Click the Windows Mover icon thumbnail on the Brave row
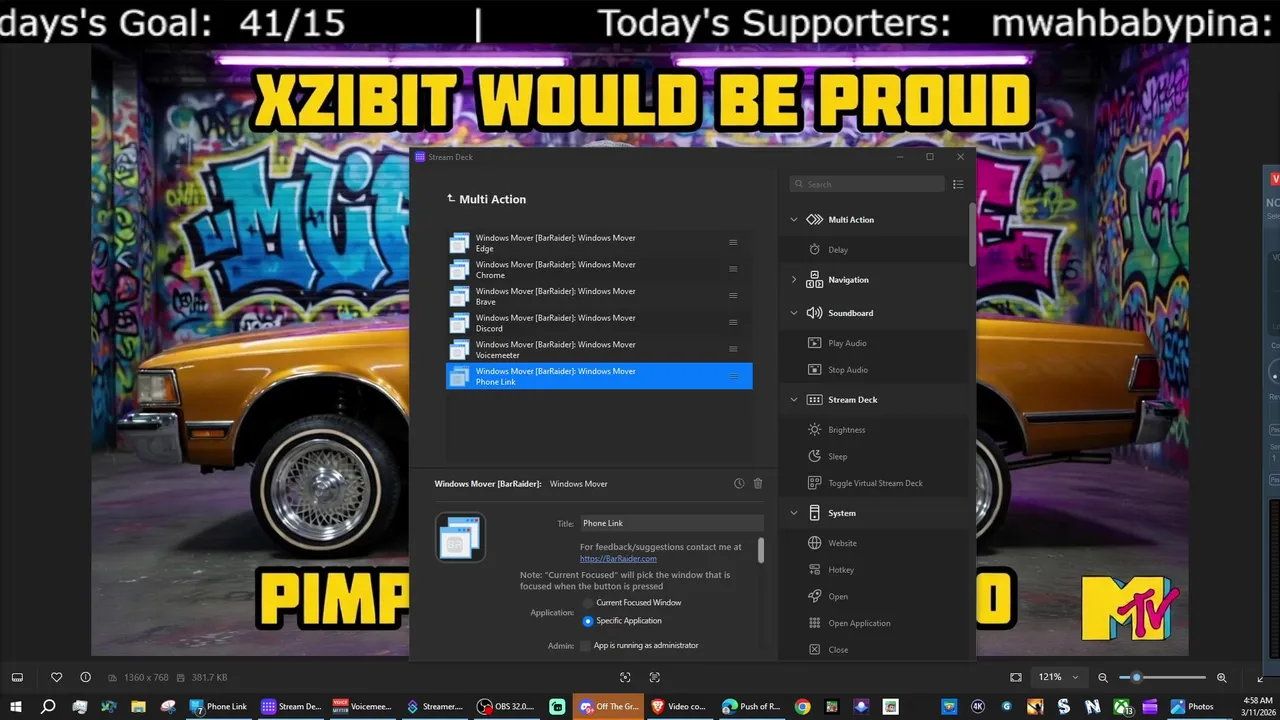This screenshot has height=720, width=1280. point(459,296)
